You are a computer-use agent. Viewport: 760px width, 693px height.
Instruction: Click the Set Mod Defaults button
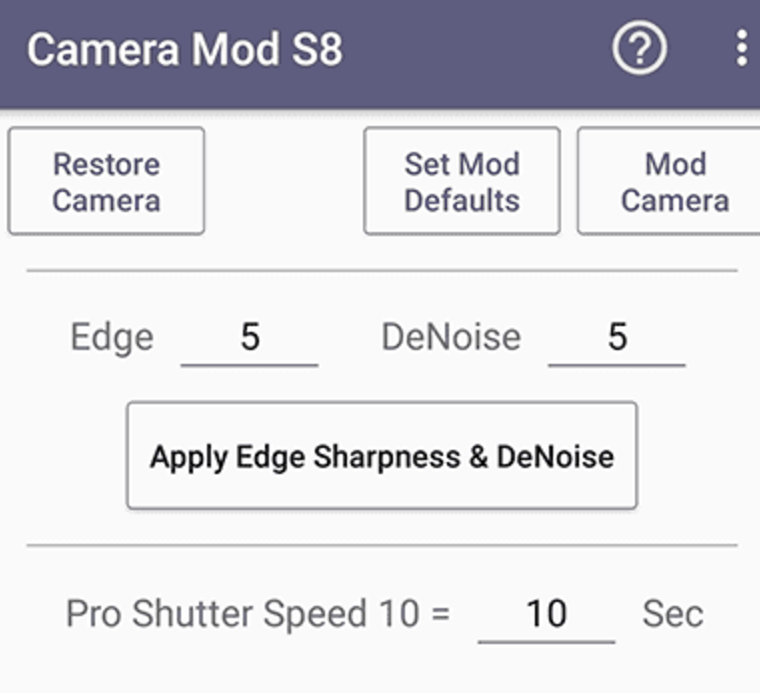point(461,181)
